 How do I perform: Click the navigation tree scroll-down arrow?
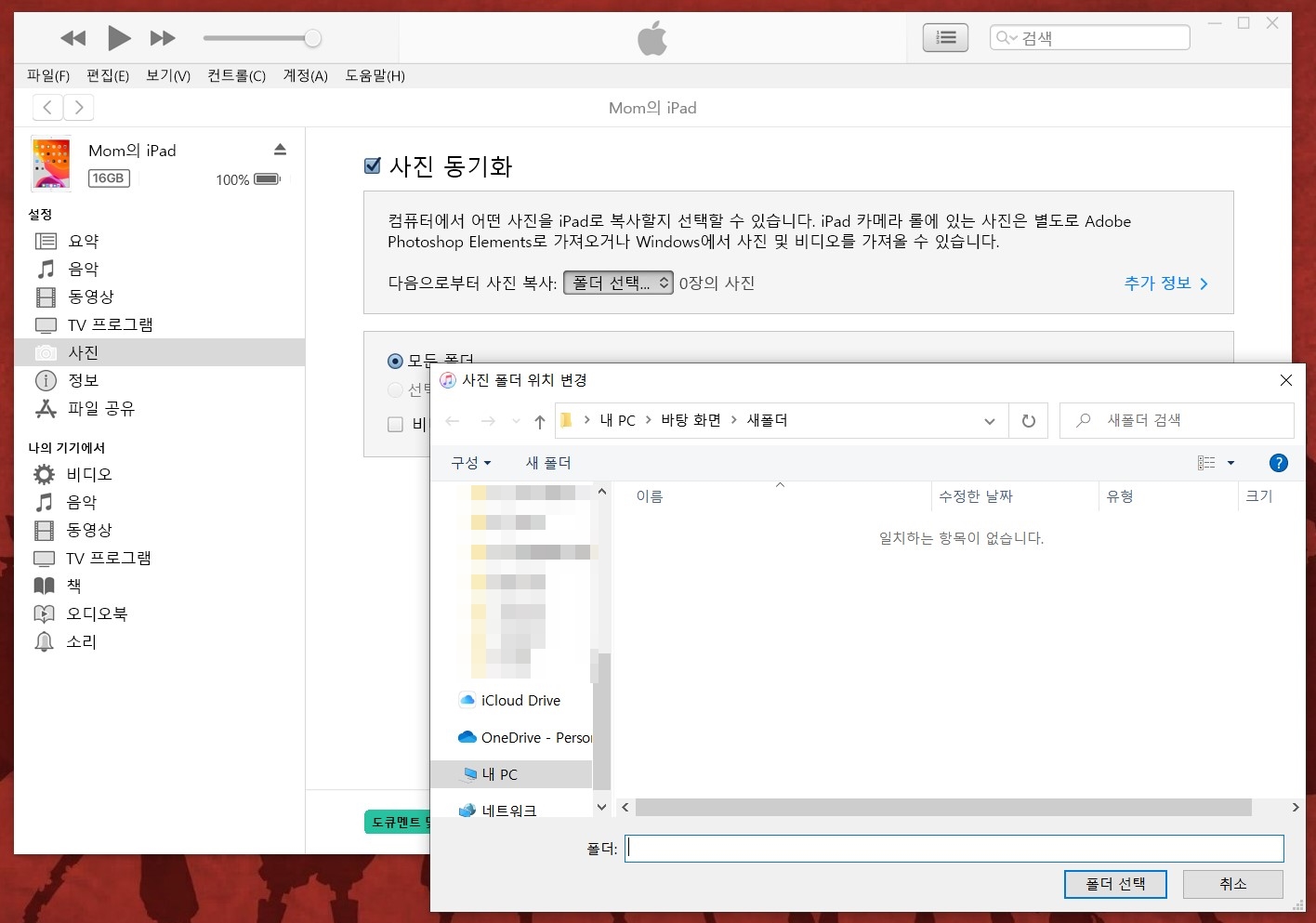point(601,808)
